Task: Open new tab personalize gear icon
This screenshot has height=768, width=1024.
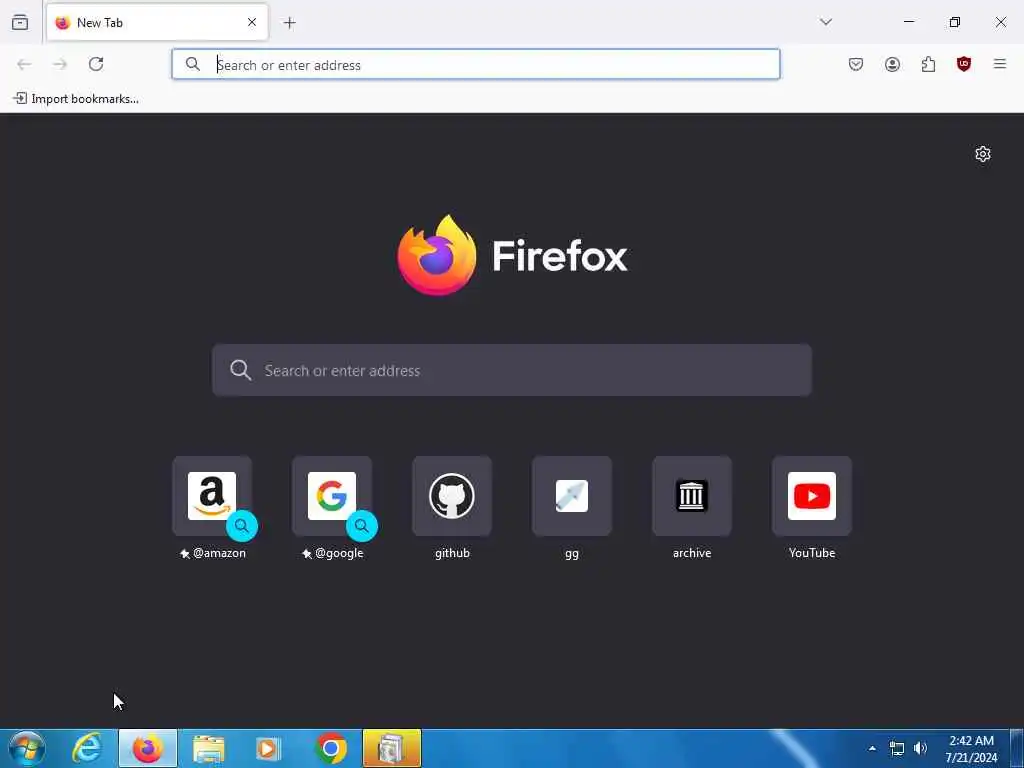Action: 983,154
